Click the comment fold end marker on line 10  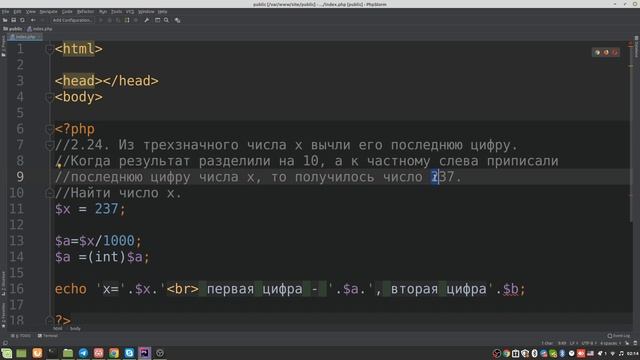49,193
